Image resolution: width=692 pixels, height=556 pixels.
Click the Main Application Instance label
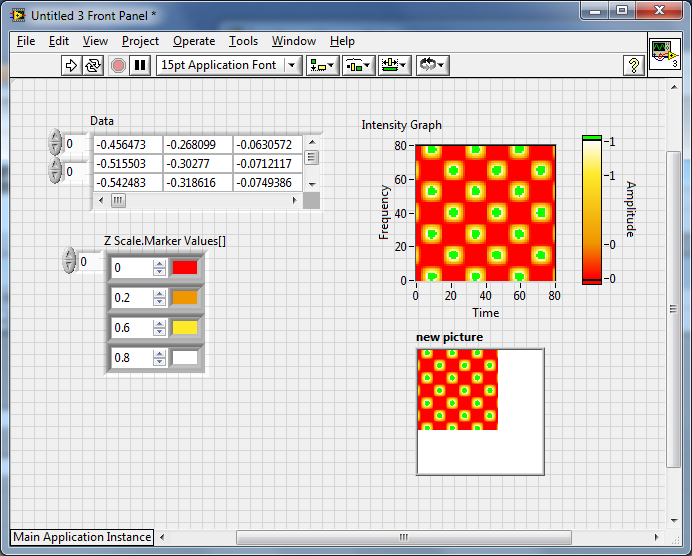tap(82, 537)
